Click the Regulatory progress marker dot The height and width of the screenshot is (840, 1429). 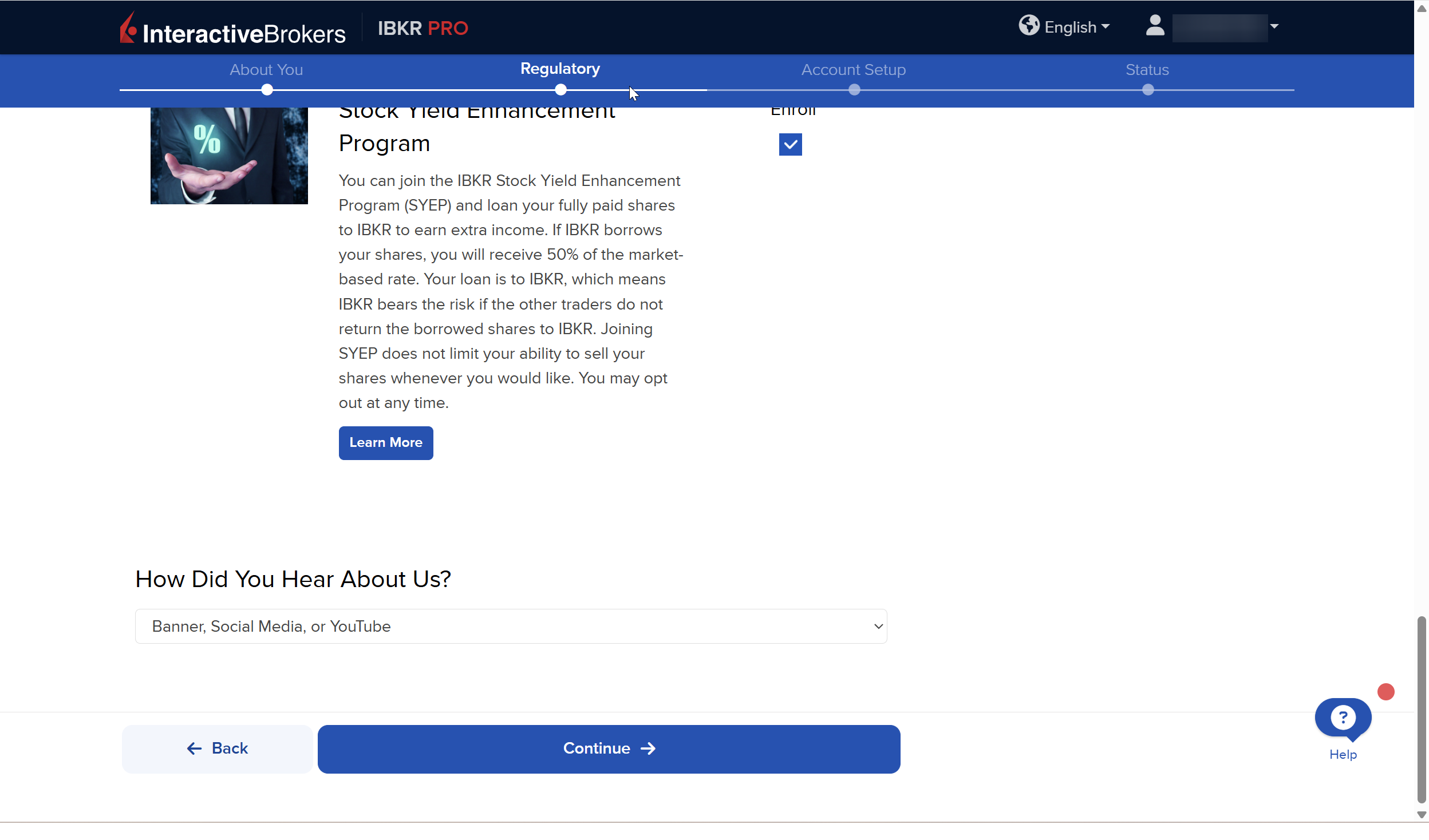[560, 90]
